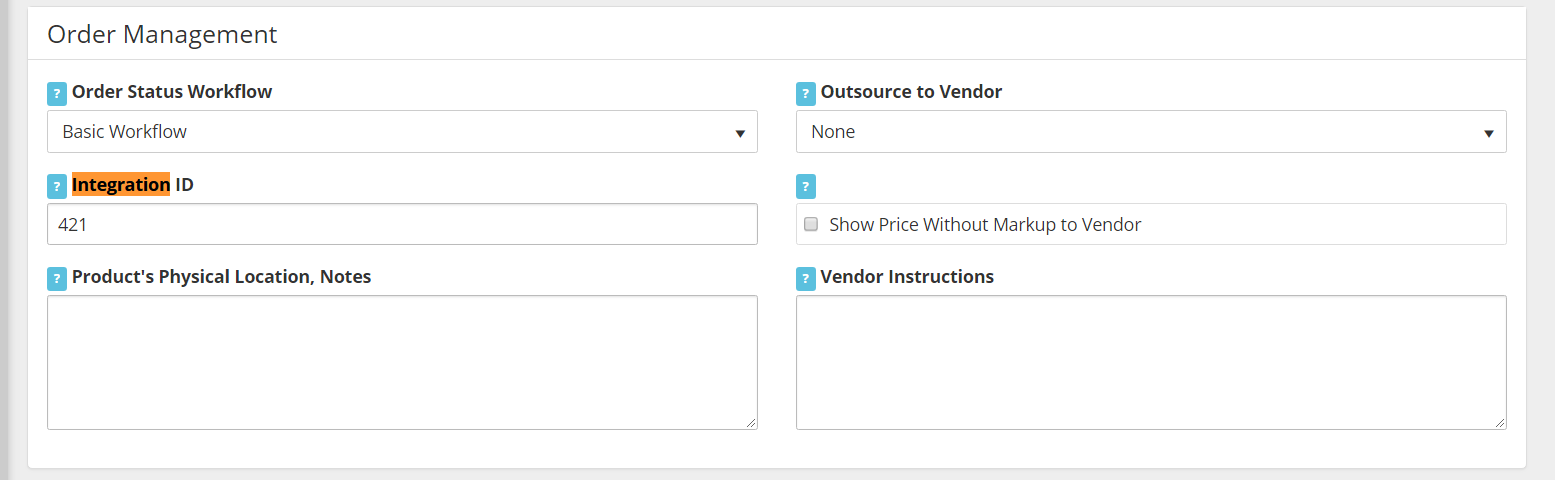
Task: Click help icon beside Outsource to Vendor
Action: (x=806, y=93)
